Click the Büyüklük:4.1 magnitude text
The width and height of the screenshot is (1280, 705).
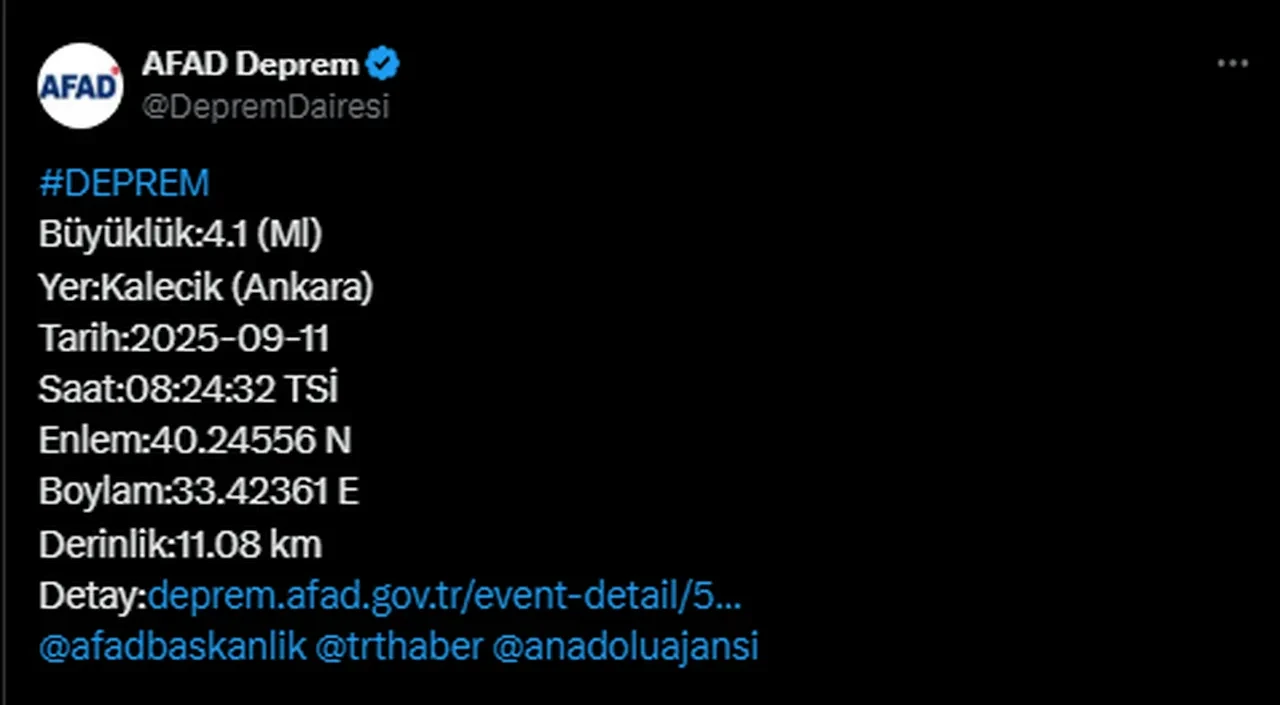[180, 236]
